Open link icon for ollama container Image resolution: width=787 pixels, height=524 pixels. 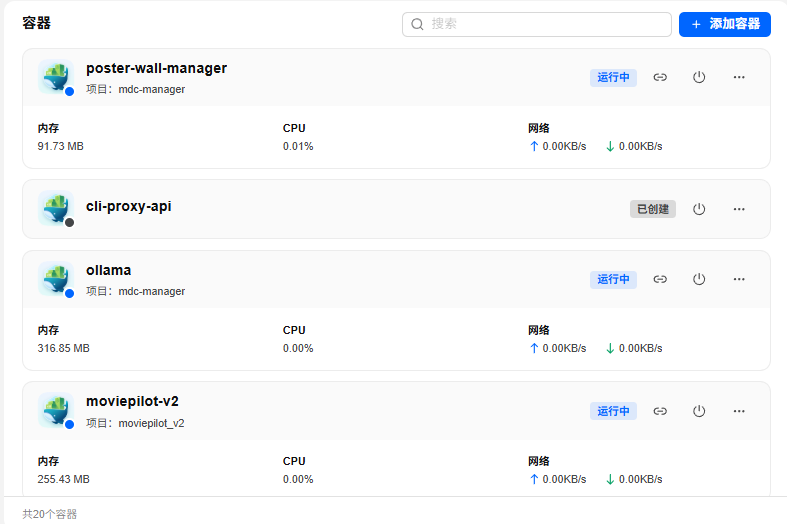660,279
